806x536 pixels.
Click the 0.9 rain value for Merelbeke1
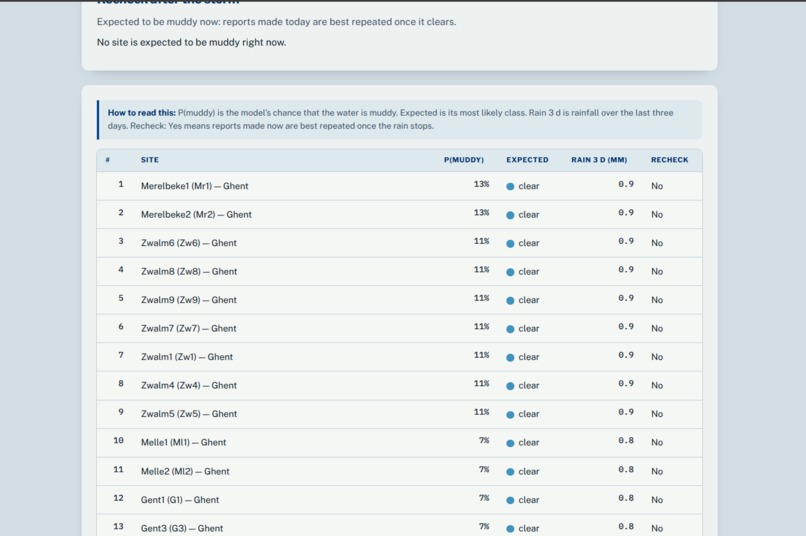pyautogui.click(x=626, y=184)
